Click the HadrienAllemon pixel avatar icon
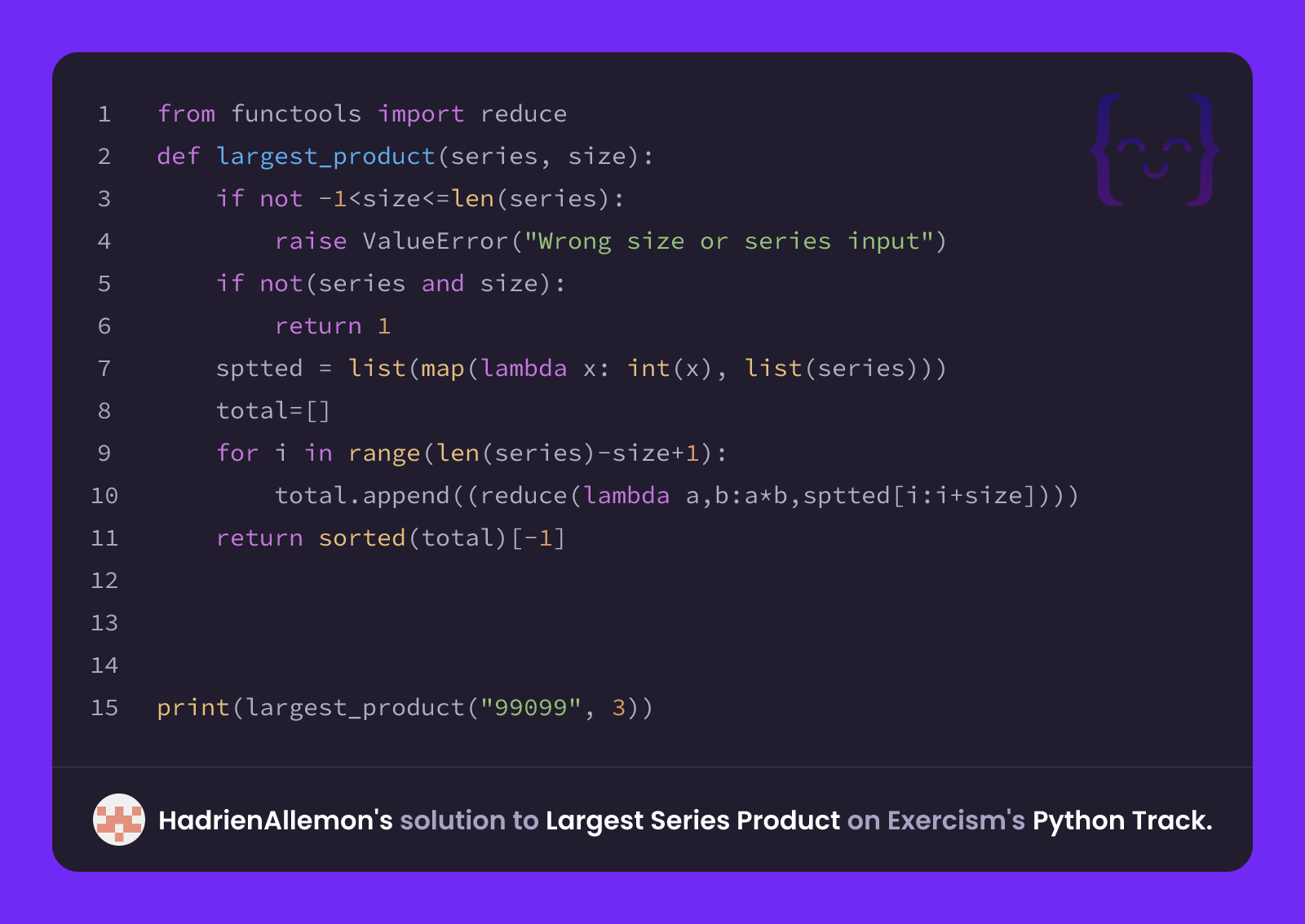Screen dimensions: 1305x924 (119, 820)
